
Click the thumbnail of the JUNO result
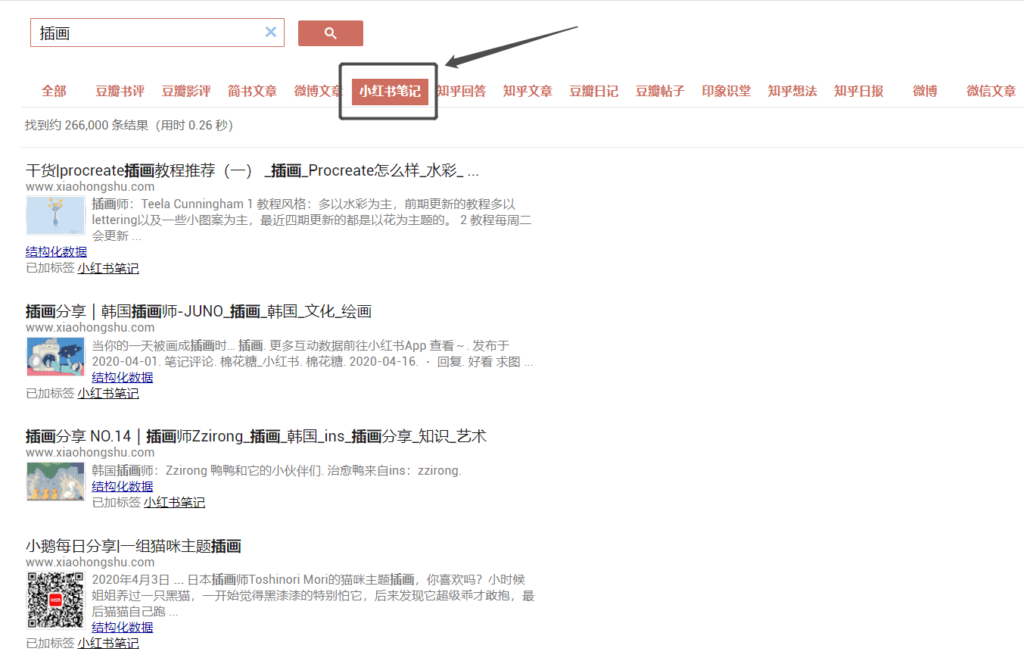coord(56,357)
